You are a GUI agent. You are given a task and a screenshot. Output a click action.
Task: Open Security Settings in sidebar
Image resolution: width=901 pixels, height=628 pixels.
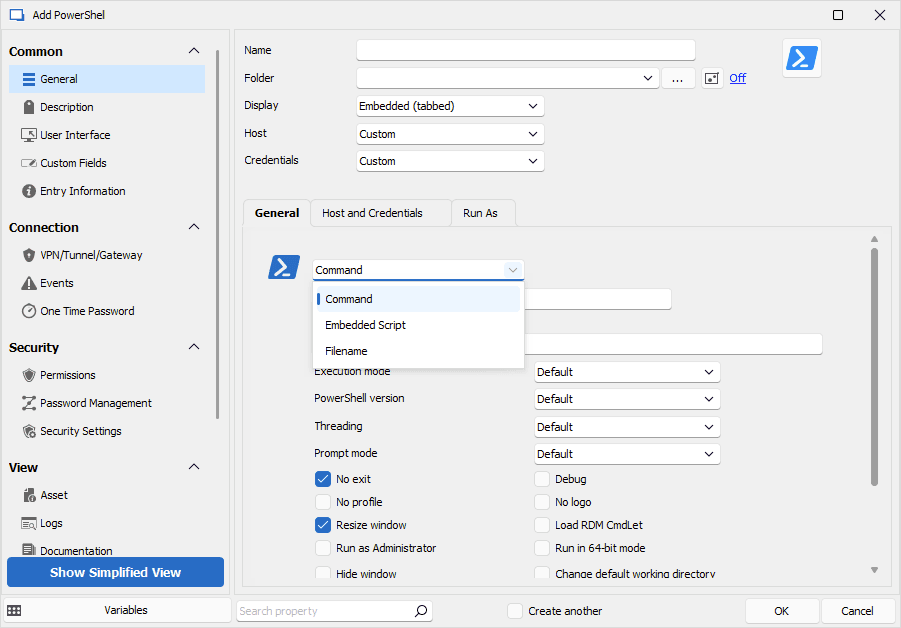[x=80, y=431]
